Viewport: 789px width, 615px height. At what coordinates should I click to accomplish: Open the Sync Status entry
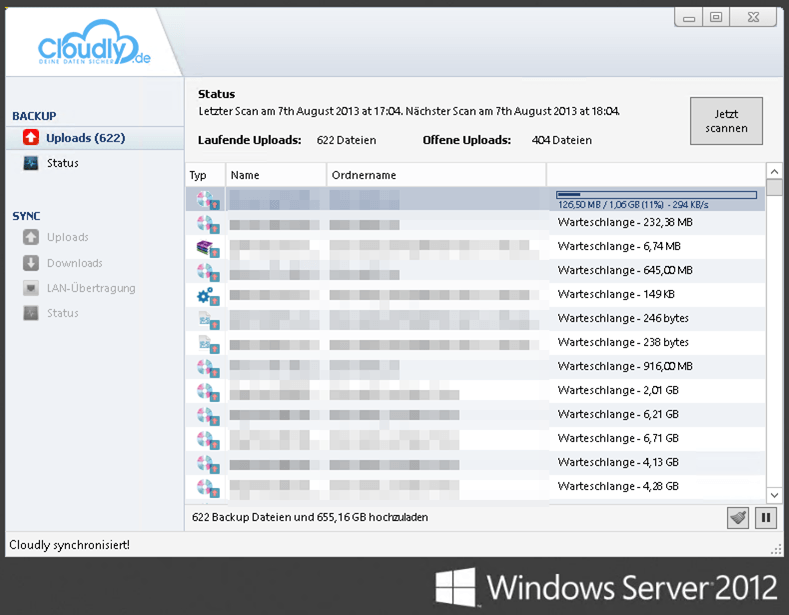click(62, 313)
